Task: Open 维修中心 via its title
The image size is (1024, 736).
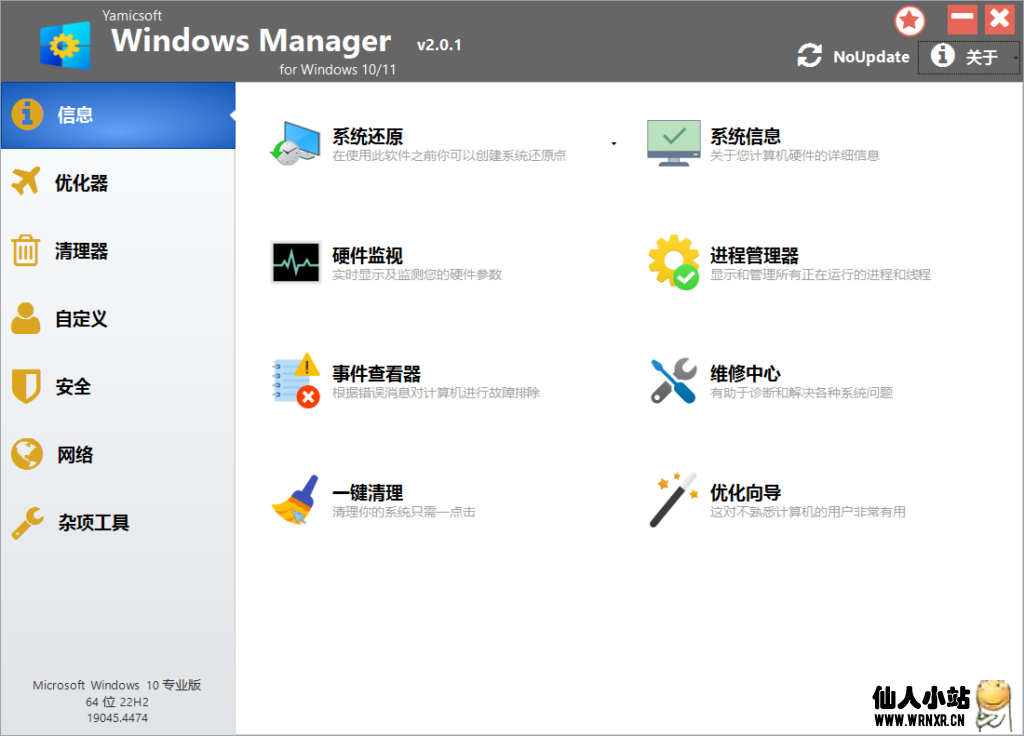Action: point(745,374)
